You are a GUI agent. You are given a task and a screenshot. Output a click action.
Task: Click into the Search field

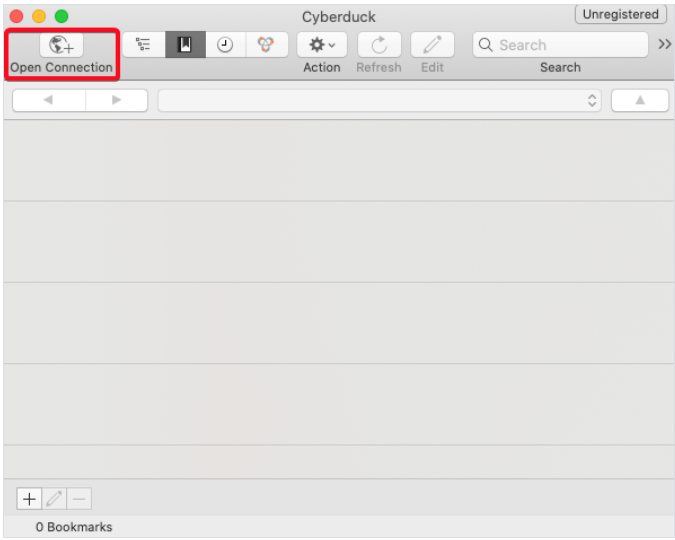point(560,45)
